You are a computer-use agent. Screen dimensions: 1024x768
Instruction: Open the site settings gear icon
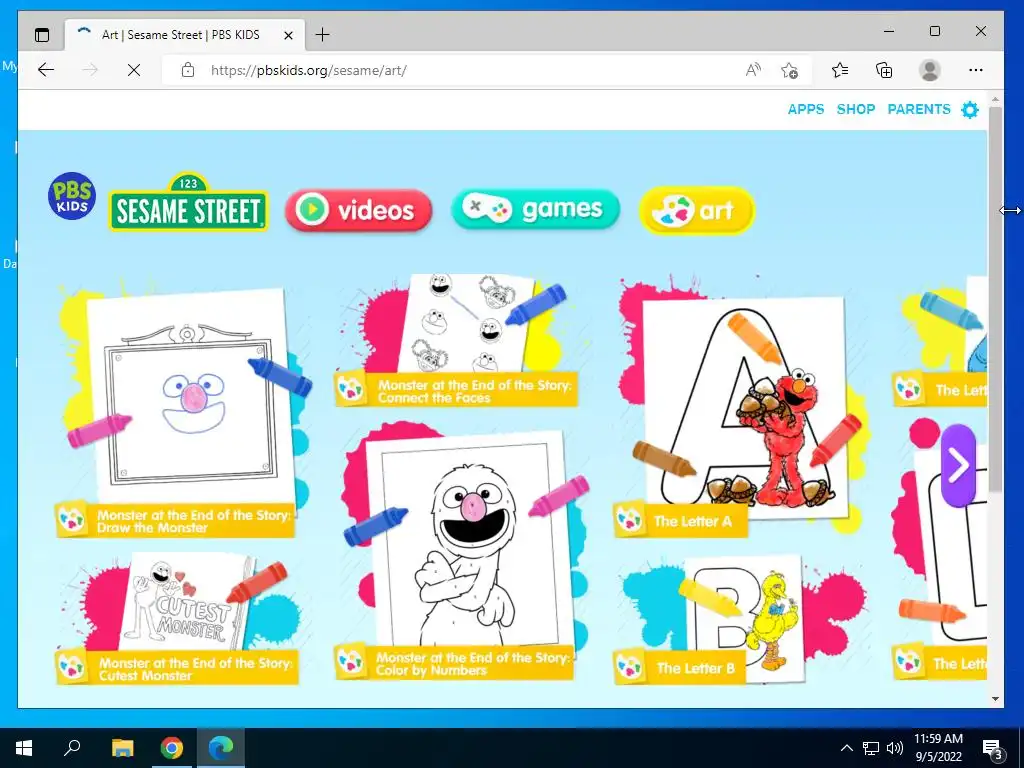970,110
